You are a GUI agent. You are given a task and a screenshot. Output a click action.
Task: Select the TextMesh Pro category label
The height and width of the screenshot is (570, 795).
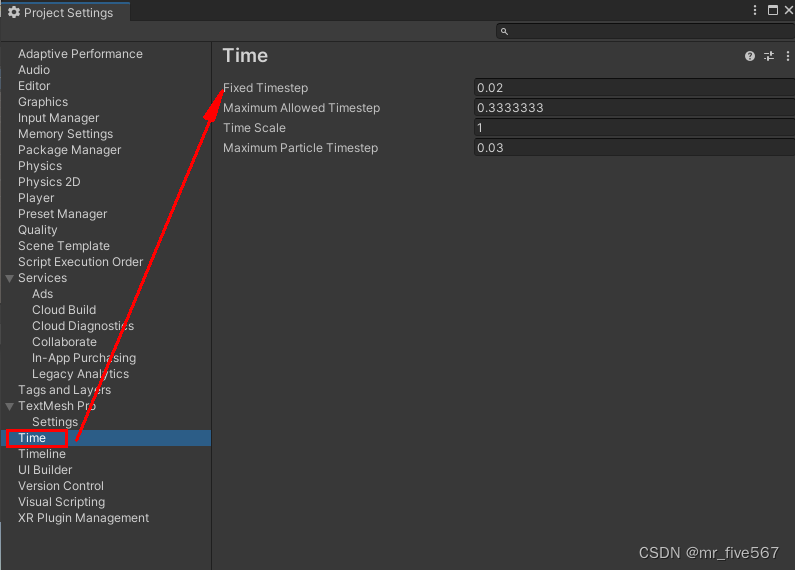(x=57, y=406)
